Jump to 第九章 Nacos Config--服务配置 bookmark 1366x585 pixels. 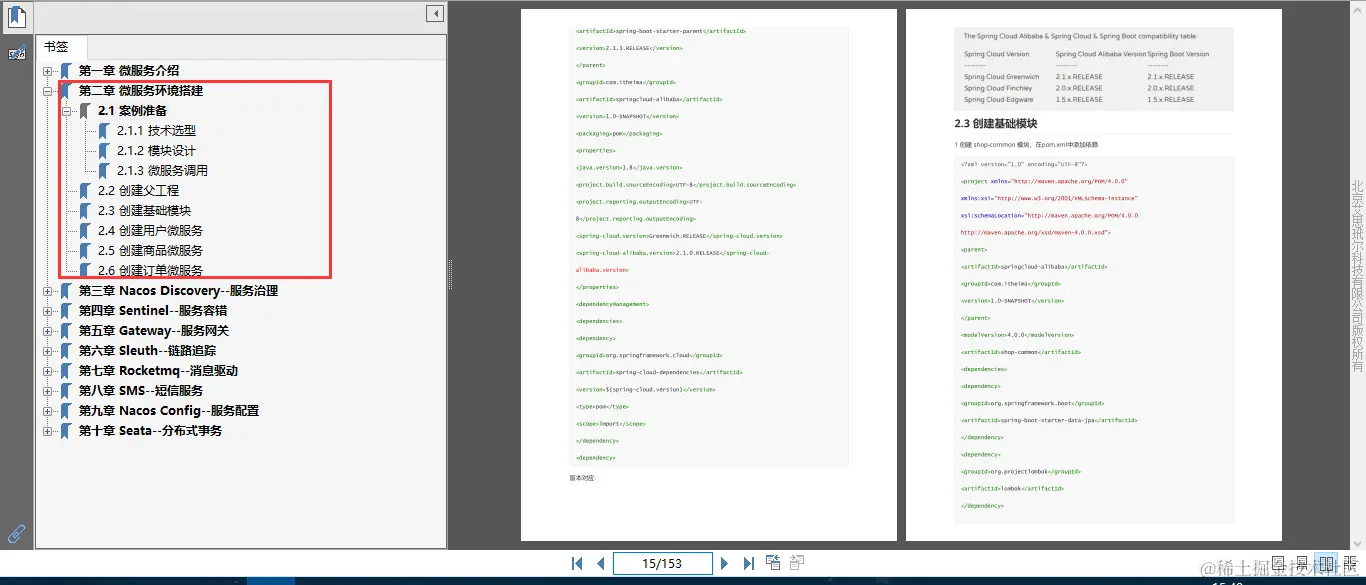pos(169,411)
